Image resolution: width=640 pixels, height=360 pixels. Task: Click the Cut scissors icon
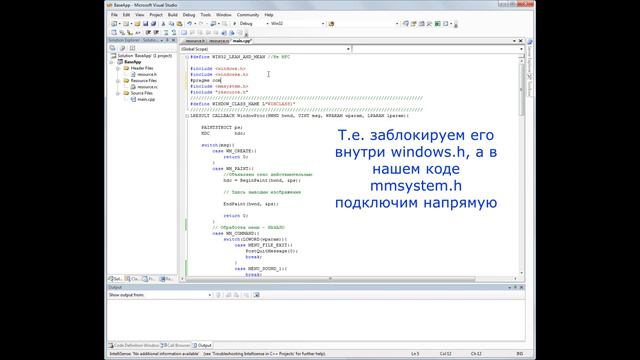click(x=163, y=24)
